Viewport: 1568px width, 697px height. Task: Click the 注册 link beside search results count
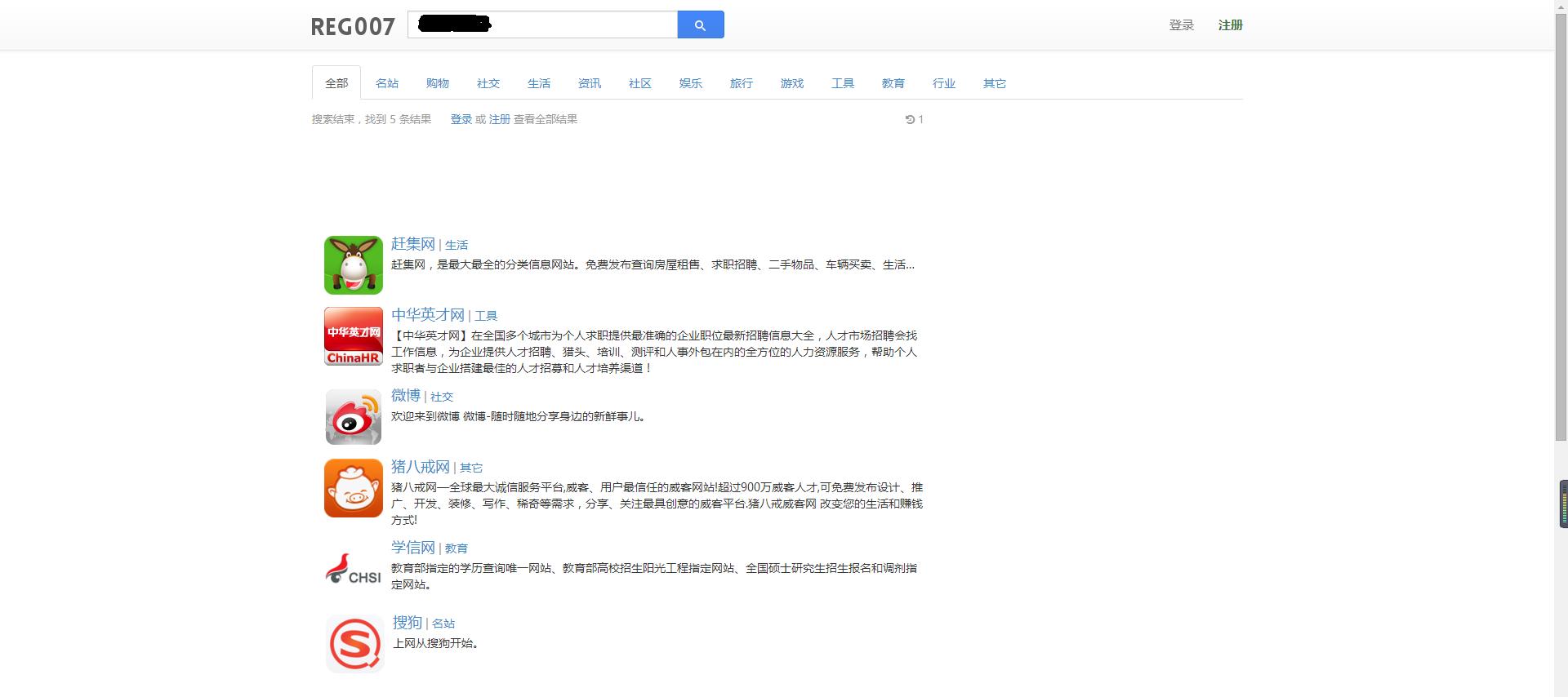tap(500, 119)
